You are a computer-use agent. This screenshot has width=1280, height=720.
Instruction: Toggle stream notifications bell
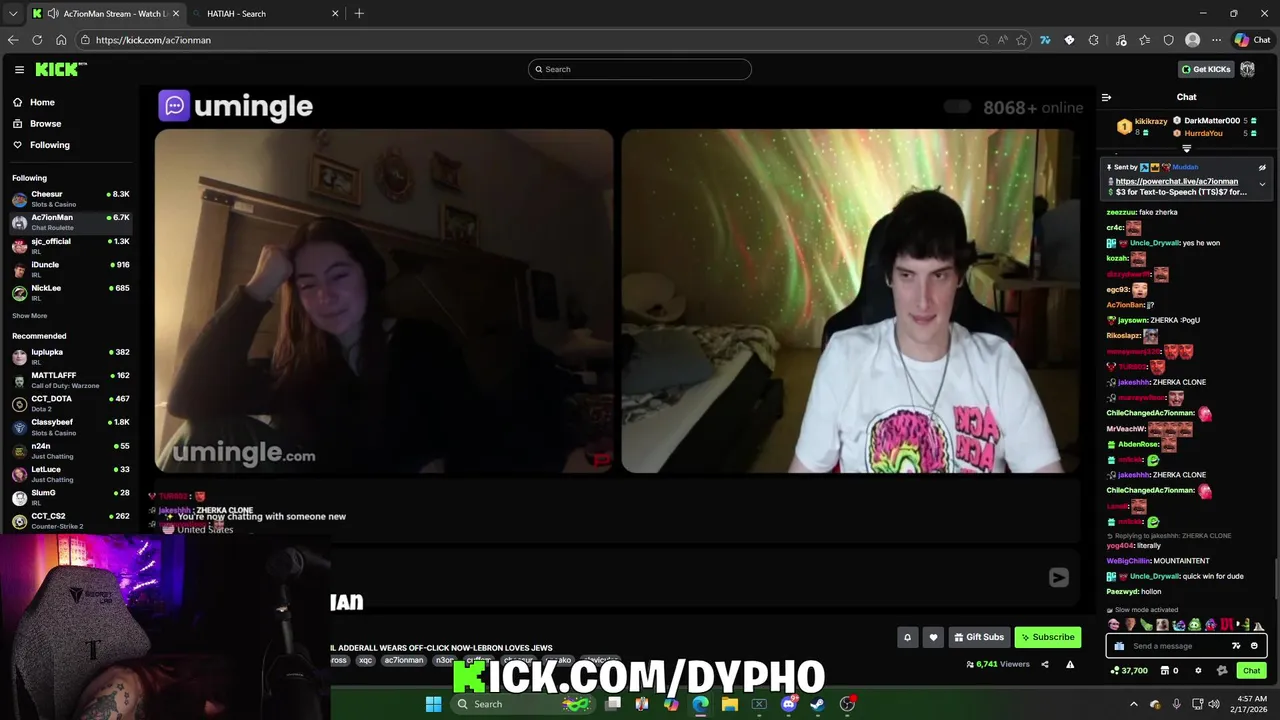[x=907, y=637]
